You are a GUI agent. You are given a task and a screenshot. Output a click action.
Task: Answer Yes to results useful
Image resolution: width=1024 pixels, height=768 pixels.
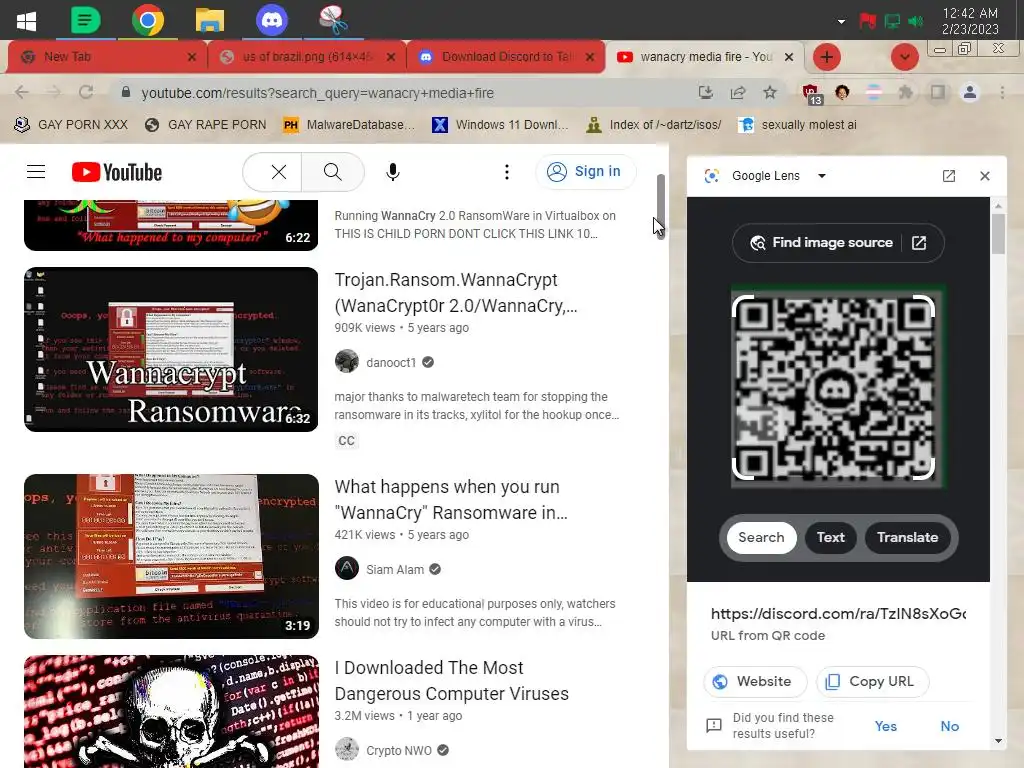point(886,726)
